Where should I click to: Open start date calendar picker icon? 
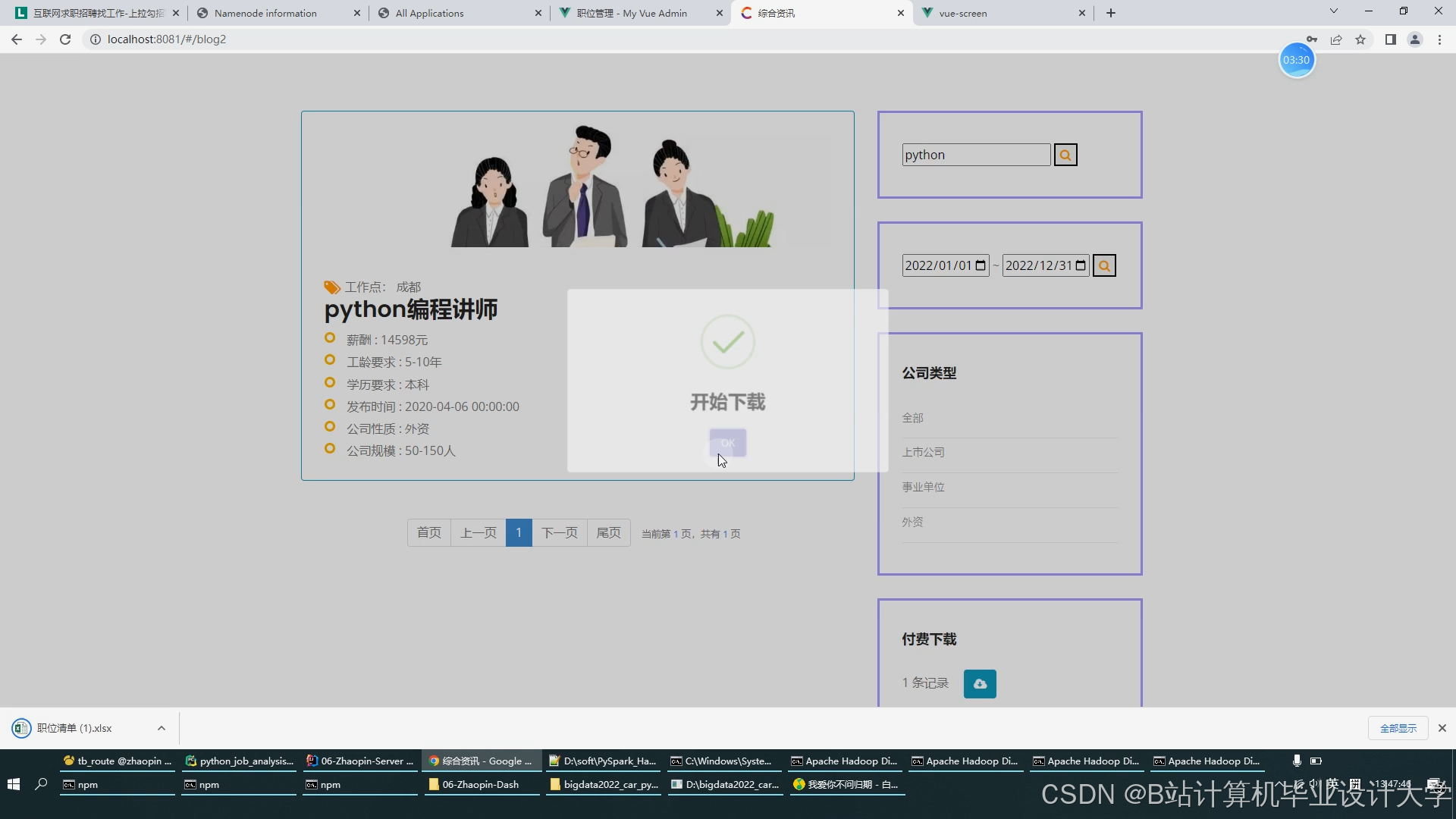pos(981,265)
